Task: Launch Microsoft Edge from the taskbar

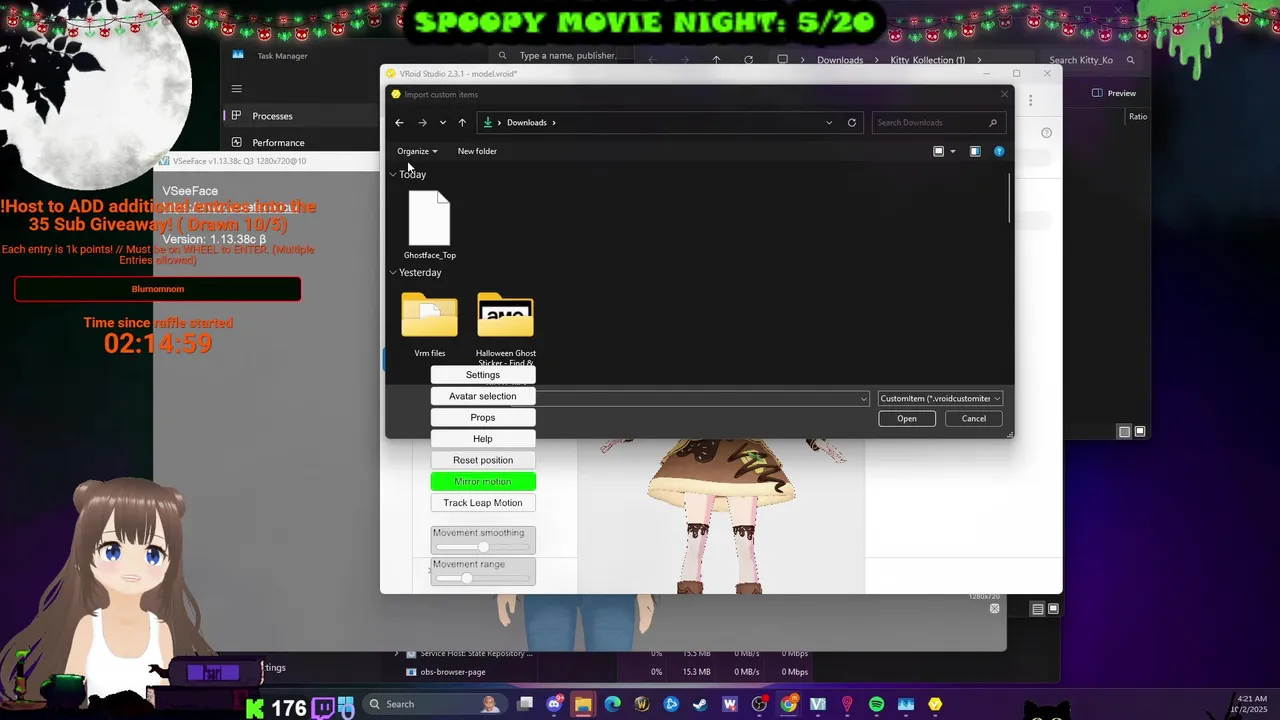Action: [x=612, y=704]
